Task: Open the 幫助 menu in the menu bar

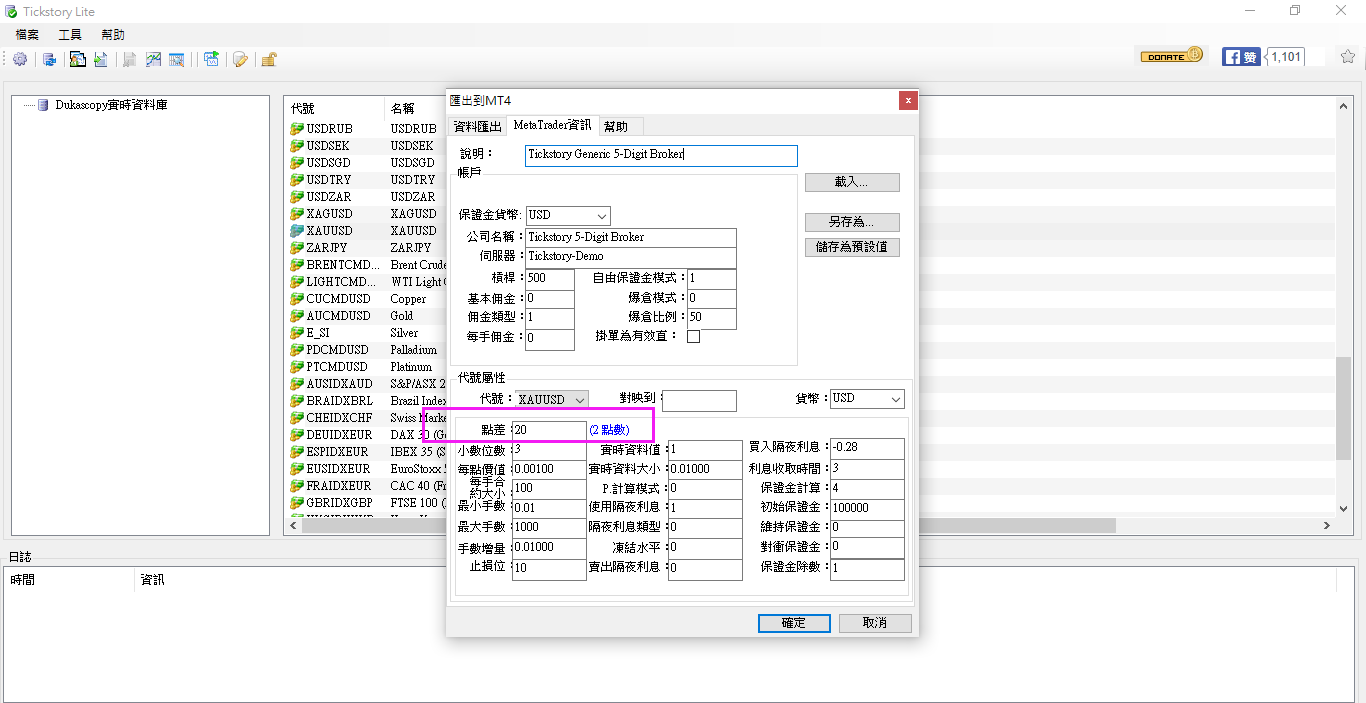Action: pyautogui.click(x=113, y=34)
